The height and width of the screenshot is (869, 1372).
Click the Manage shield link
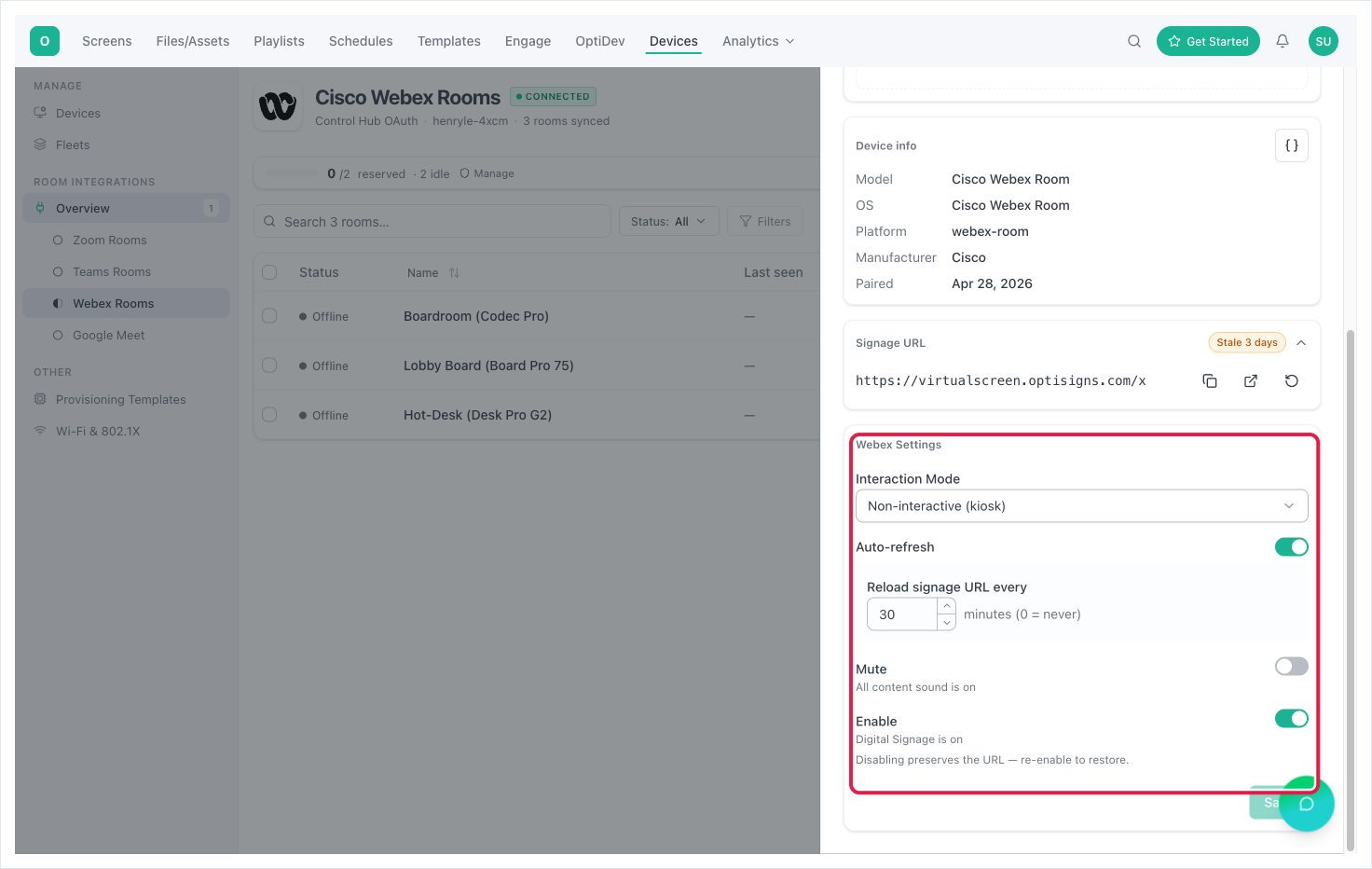[x=487, y=173]
